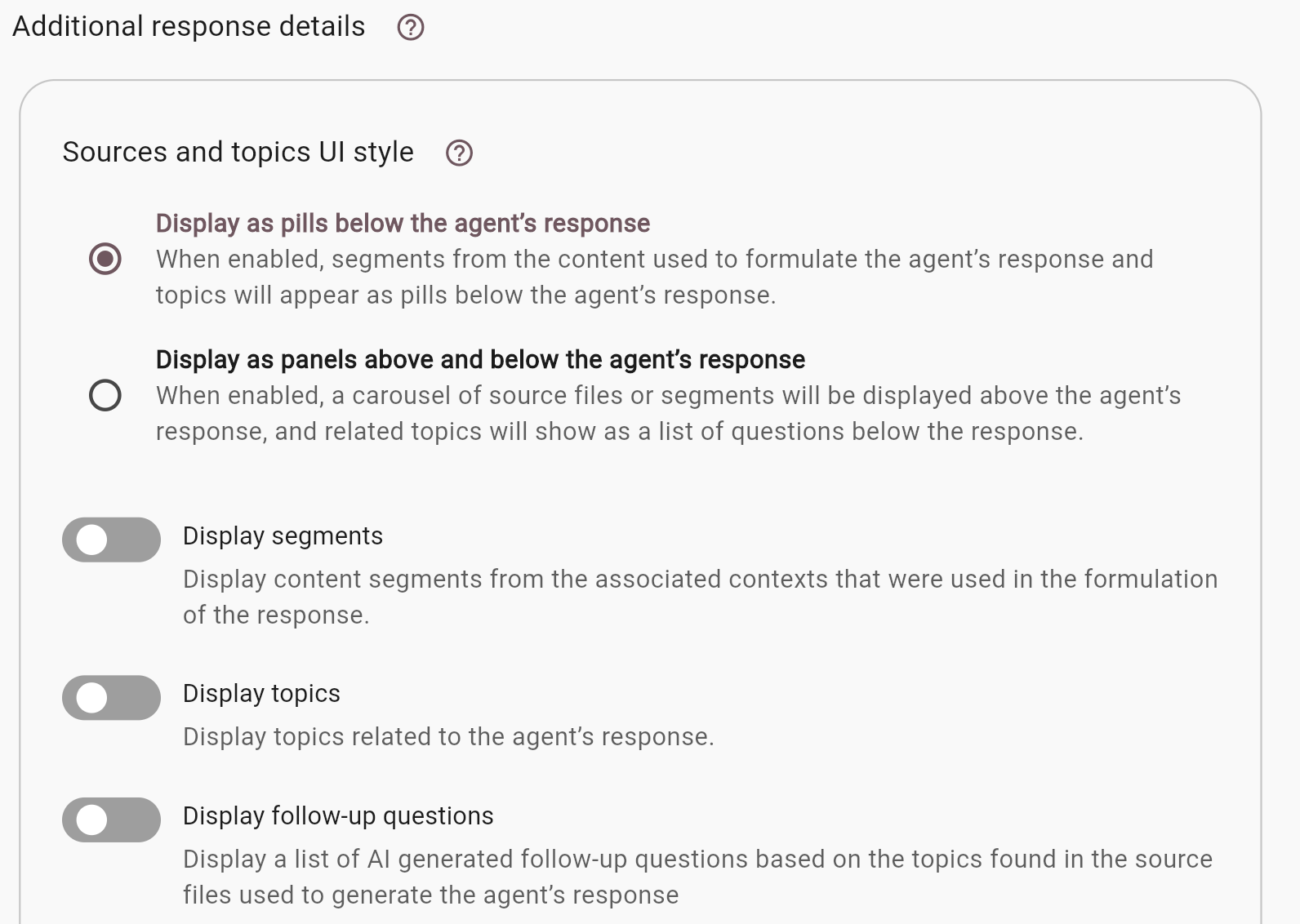
Task: Click the "Display as pills below the agent's response" label
Action: [403, 224]
